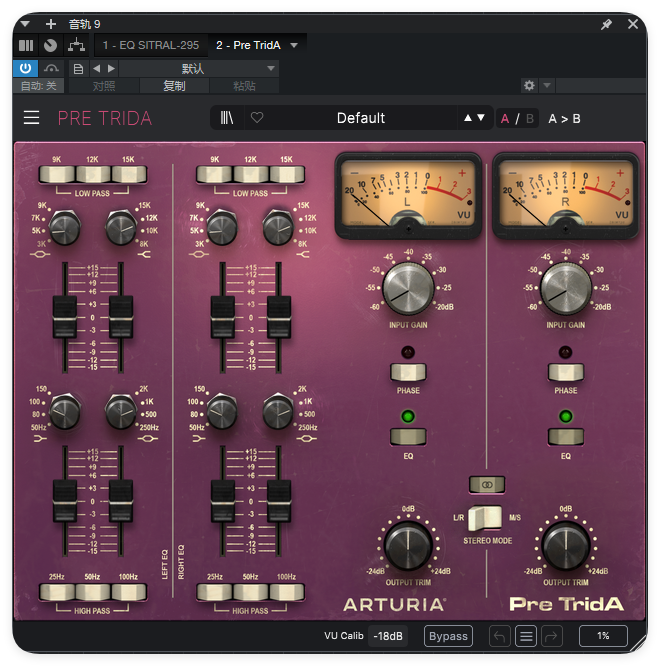This screenshot has height=666, width=660.
Task: Expand the plugin tab dropdown arrow
Action: 294,45
